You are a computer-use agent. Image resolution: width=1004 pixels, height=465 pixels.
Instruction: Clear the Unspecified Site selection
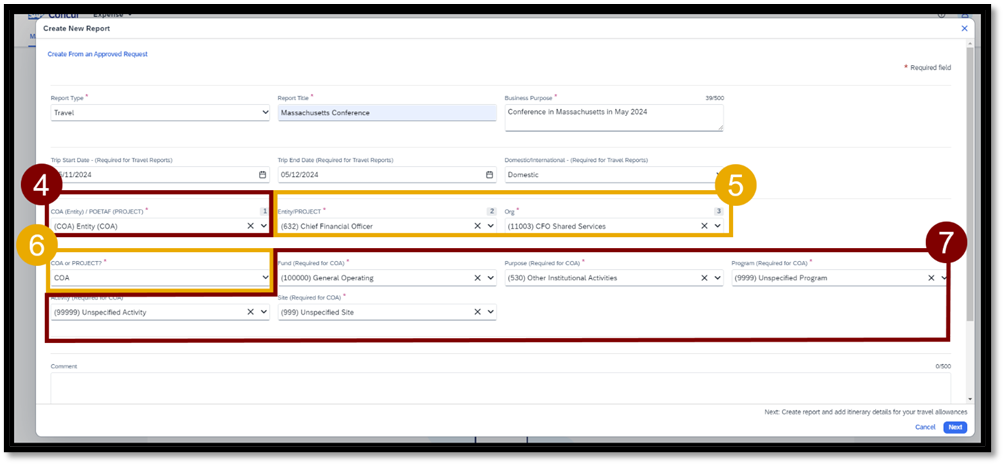(478, 312)
